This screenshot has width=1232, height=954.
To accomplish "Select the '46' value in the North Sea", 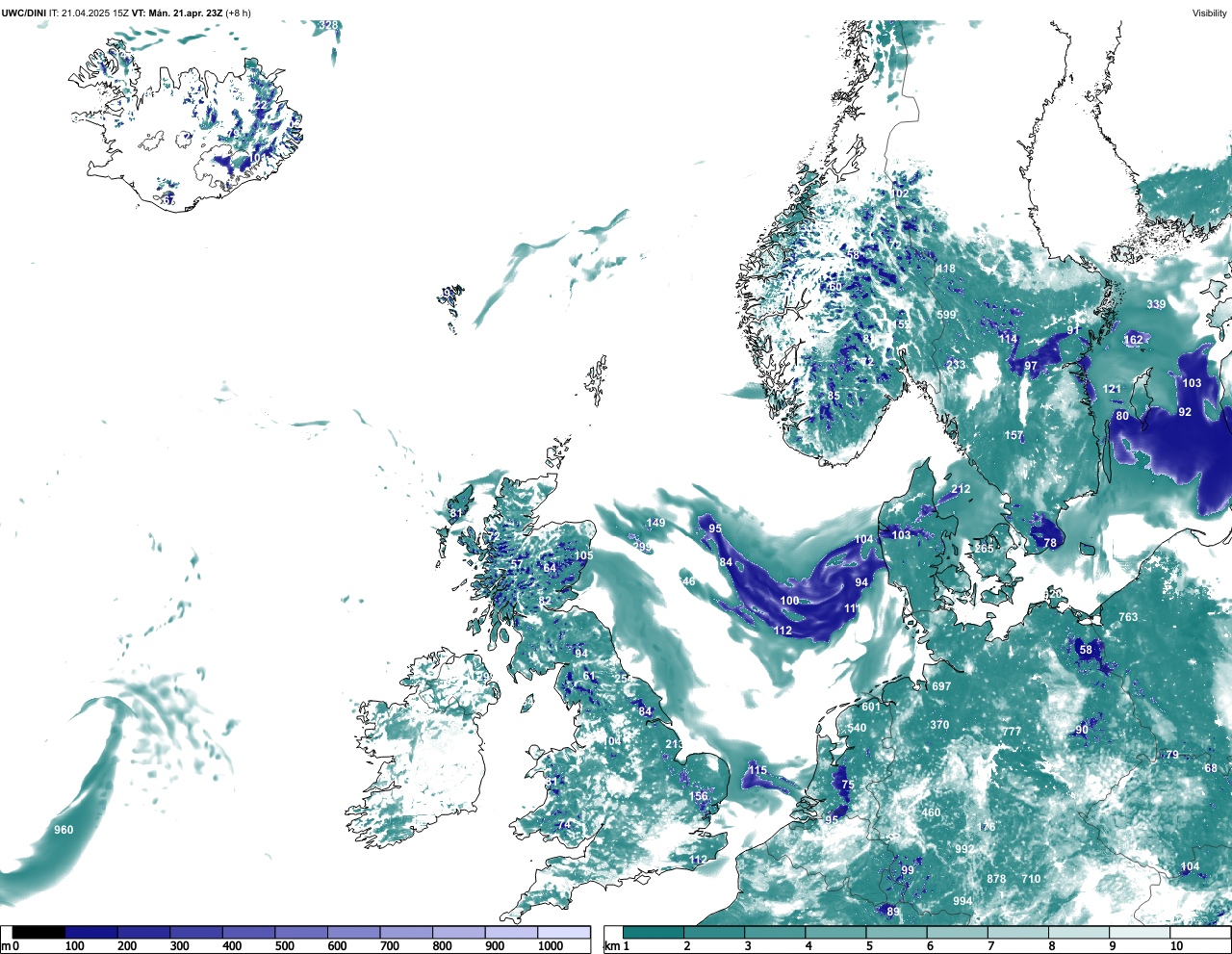I will [x=688, y=581].
